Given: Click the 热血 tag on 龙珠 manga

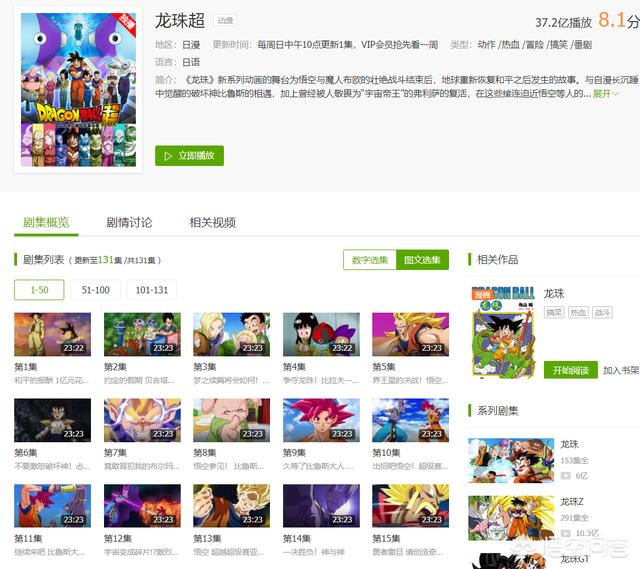Looking at the screenshot, I should [x=578, y=313].
